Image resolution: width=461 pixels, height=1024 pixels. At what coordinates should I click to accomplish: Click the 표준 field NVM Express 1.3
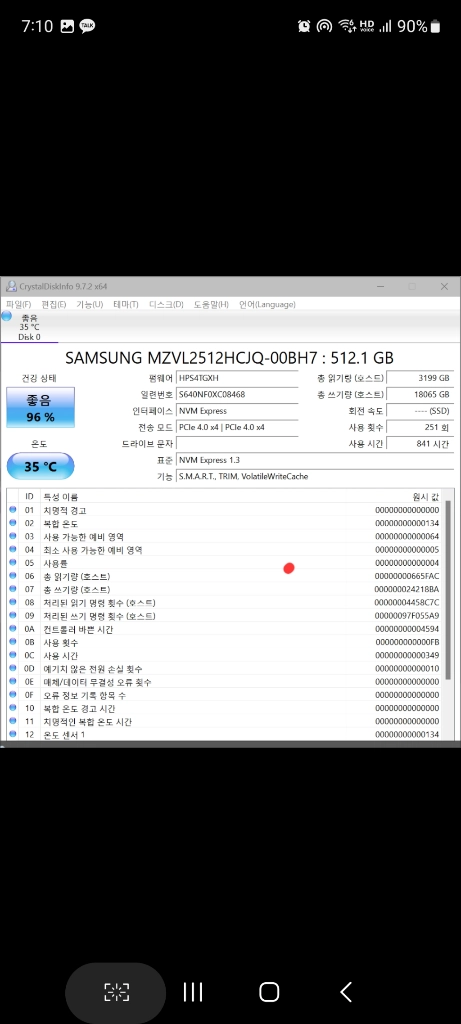click(x=315, y=460)
